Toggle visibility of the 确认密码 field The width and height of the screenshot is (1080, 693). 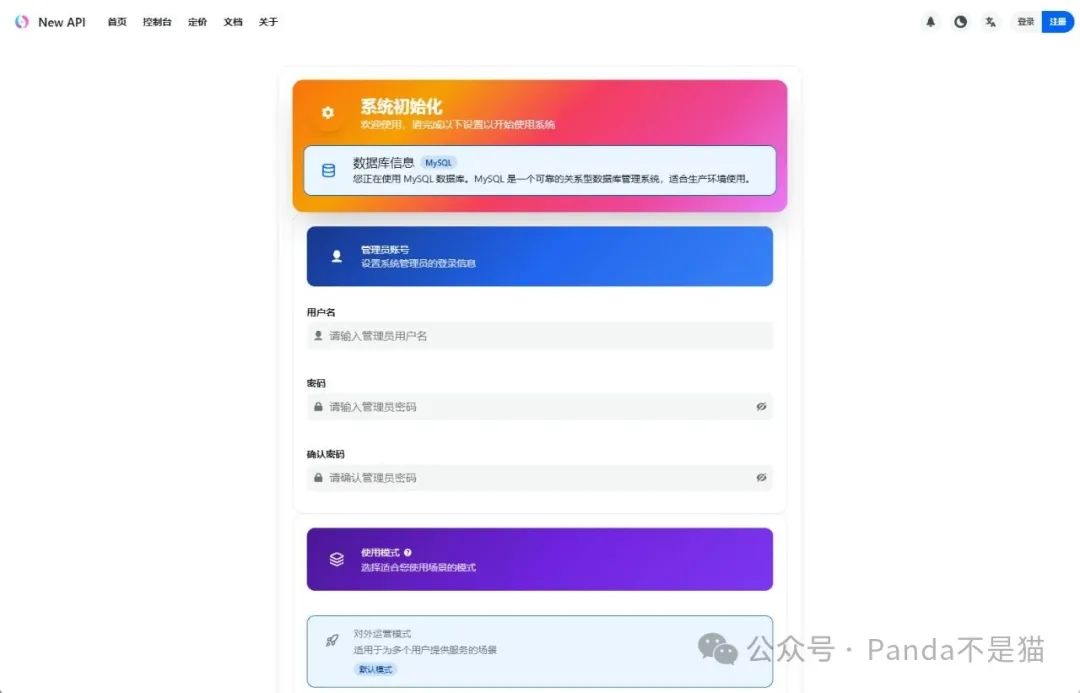click(761, 477)
